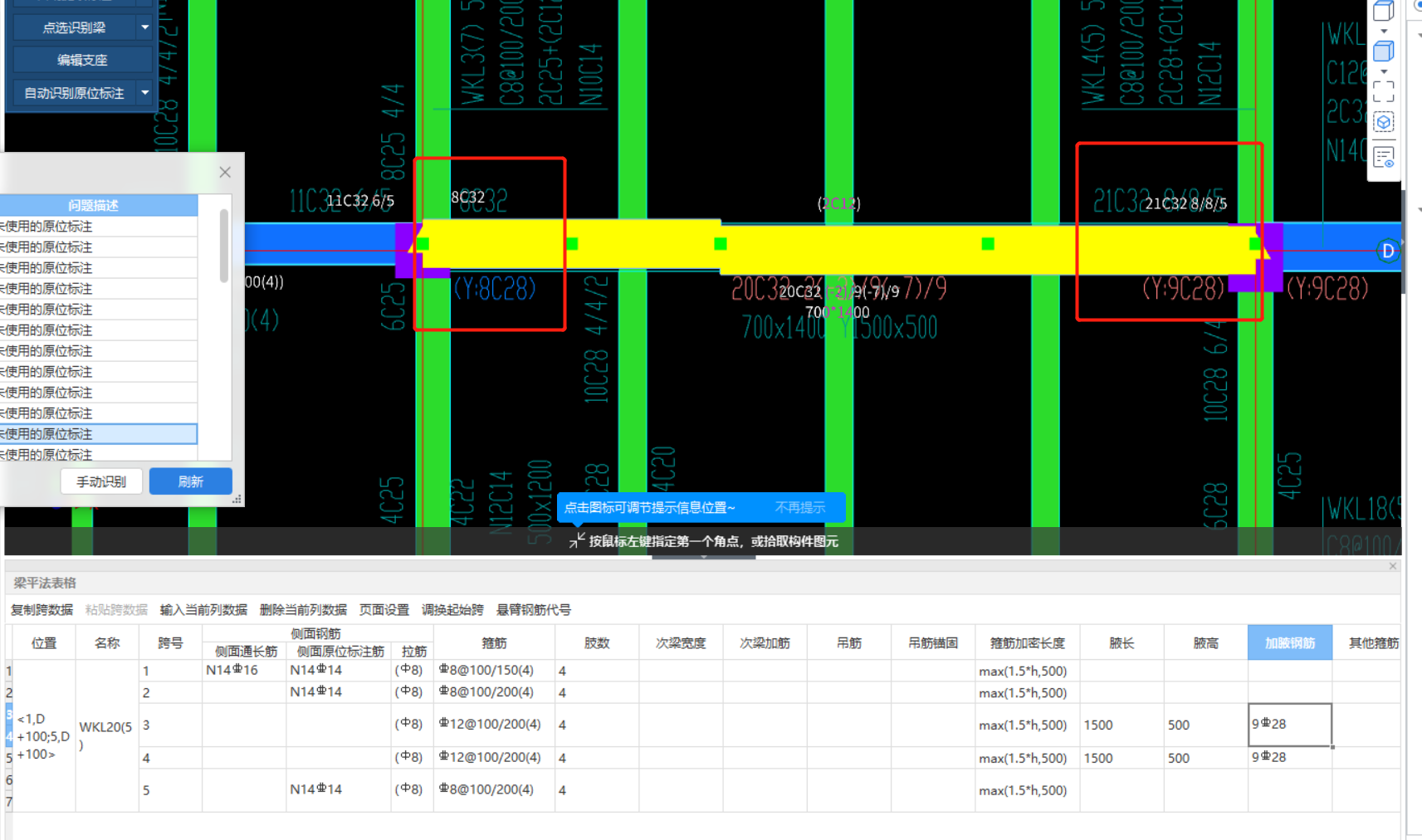This screenshot has width=1422, height=840.
Task: Click 悬臂钢筋代号 in table toolbar
Action: [x=534, y=610]
